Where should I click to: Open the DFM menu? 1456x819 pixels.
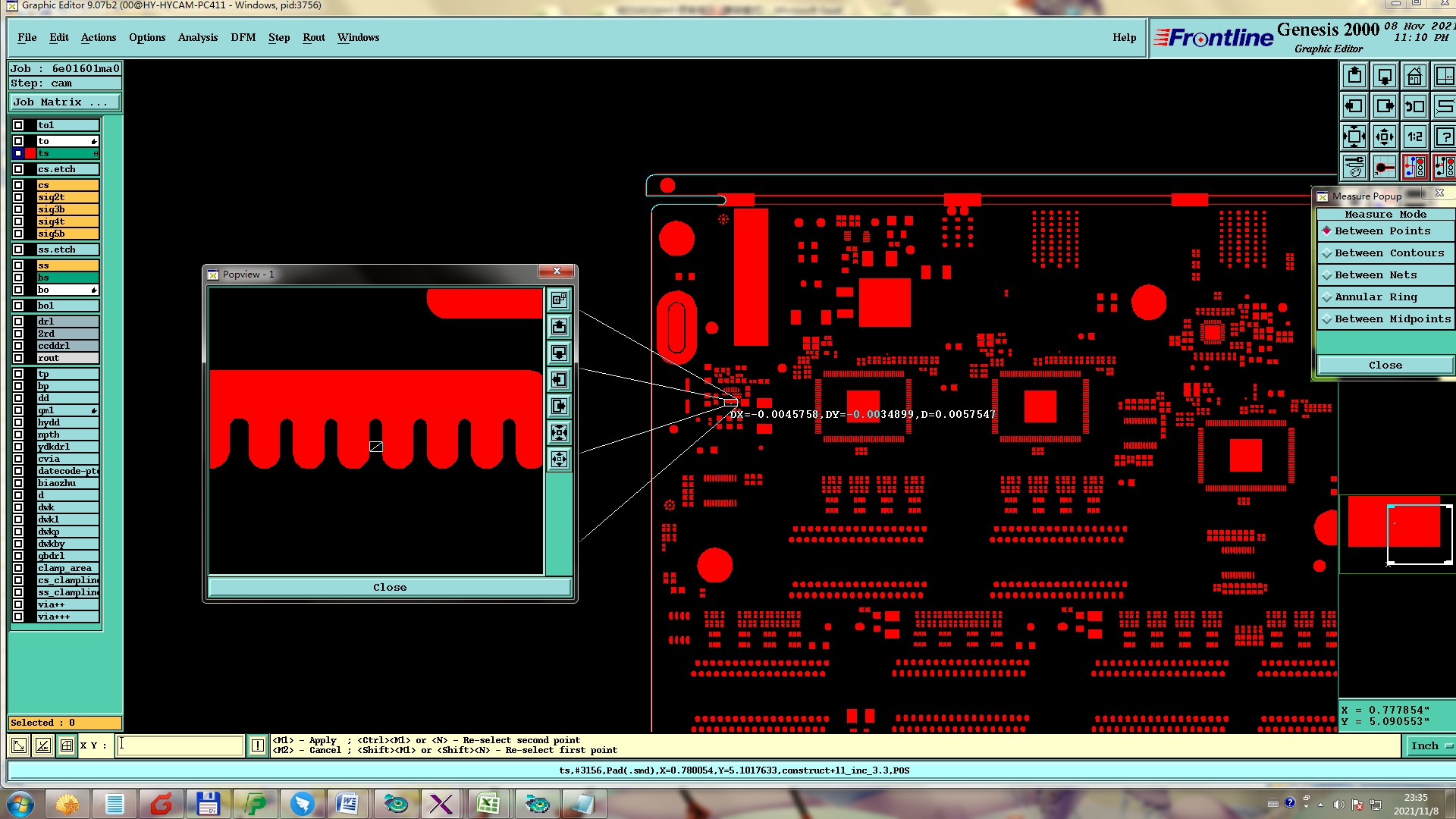click(243, 38)
